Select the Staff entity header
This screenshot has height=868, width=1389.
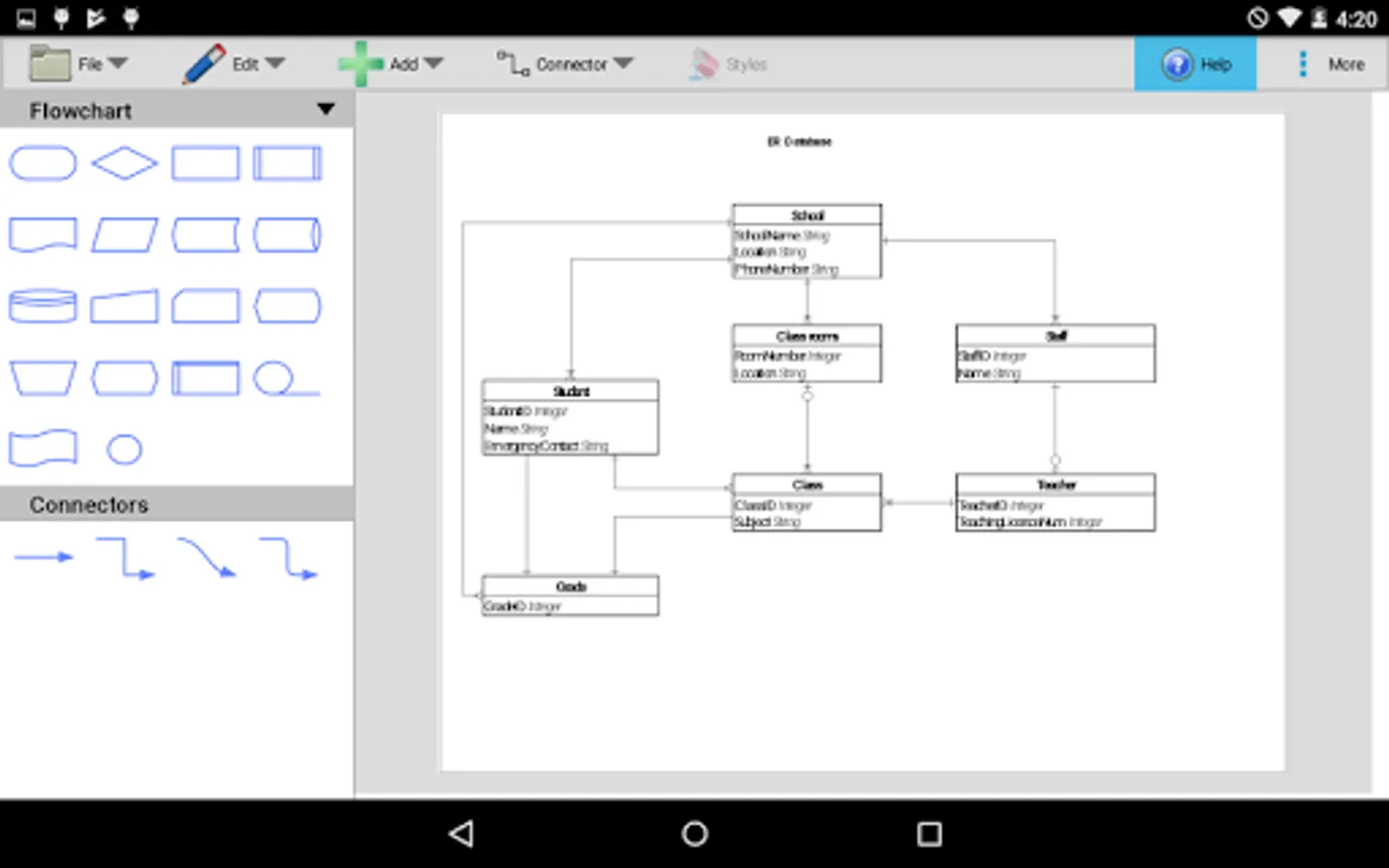pyautogui.click(x=1055, y=336)
